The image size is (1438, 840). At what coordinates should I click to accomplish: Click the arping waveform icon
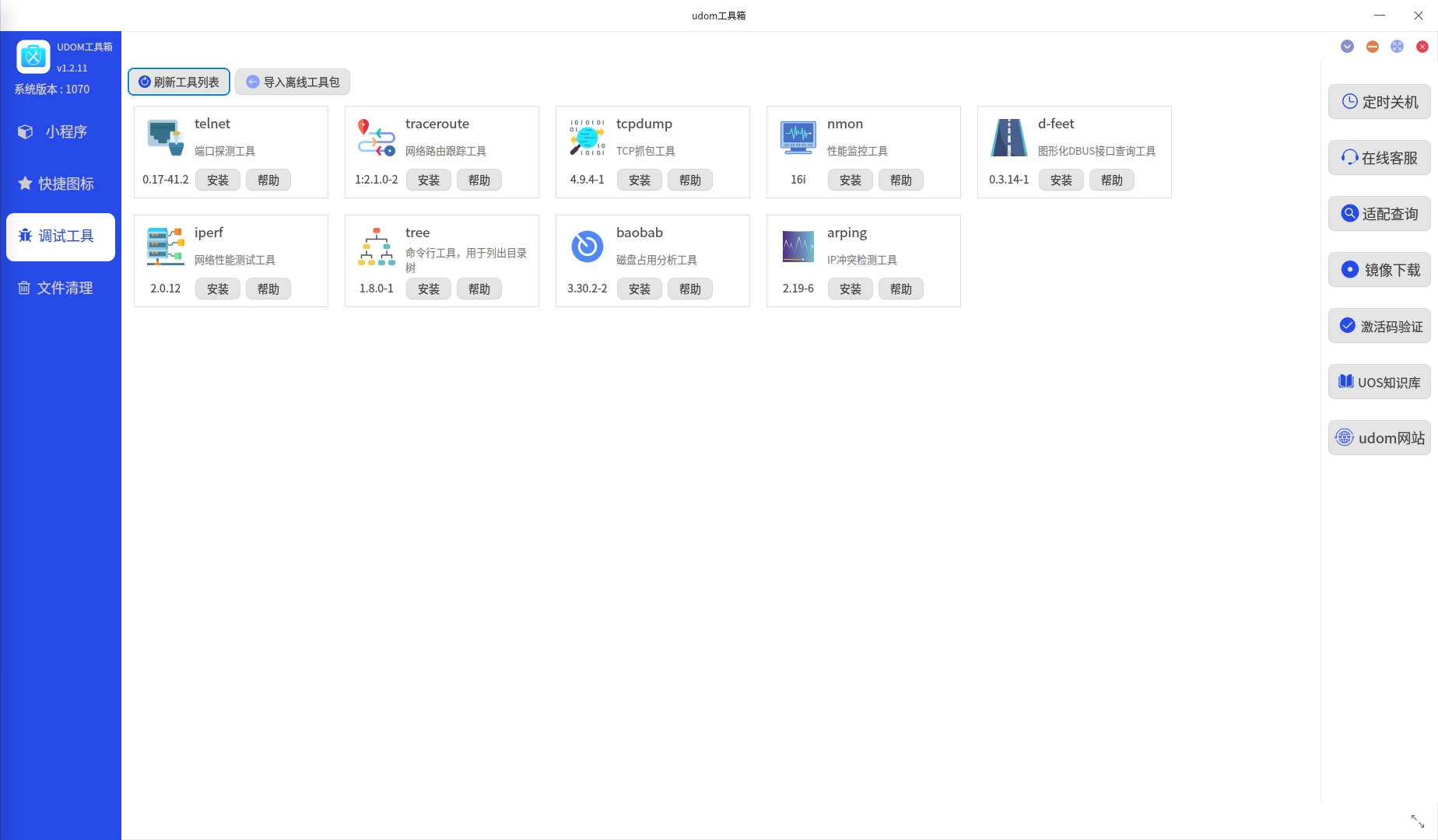[798, 247]
